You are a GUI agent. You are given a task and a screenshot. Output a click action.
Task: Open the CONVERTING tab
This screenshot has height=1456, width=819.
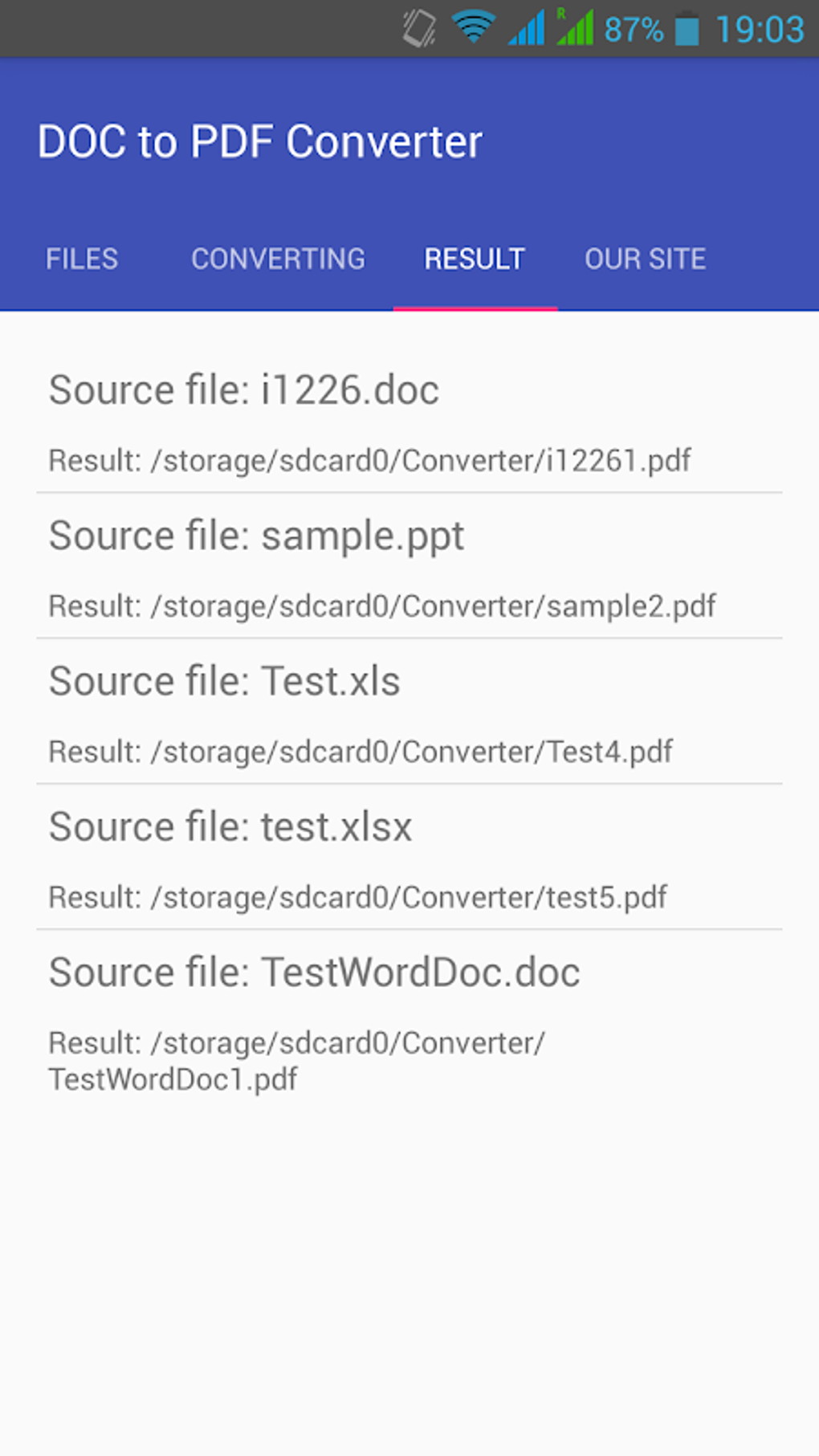tap(278, 259)
